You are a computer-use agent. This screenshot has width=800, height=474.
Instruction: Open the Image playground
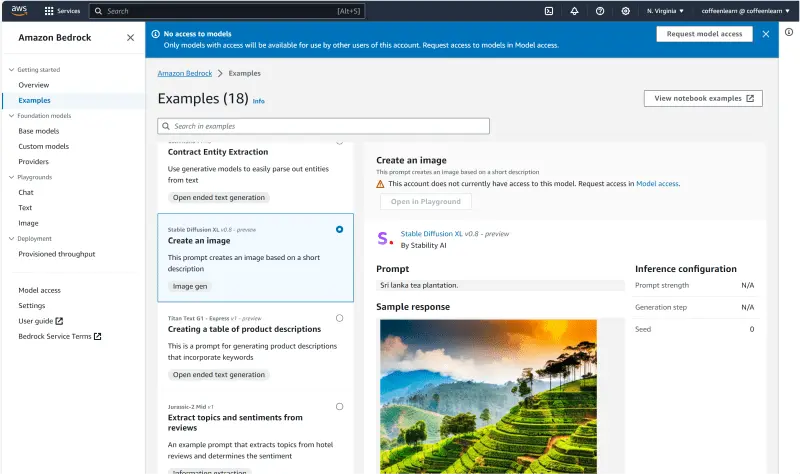coord(28,223)
